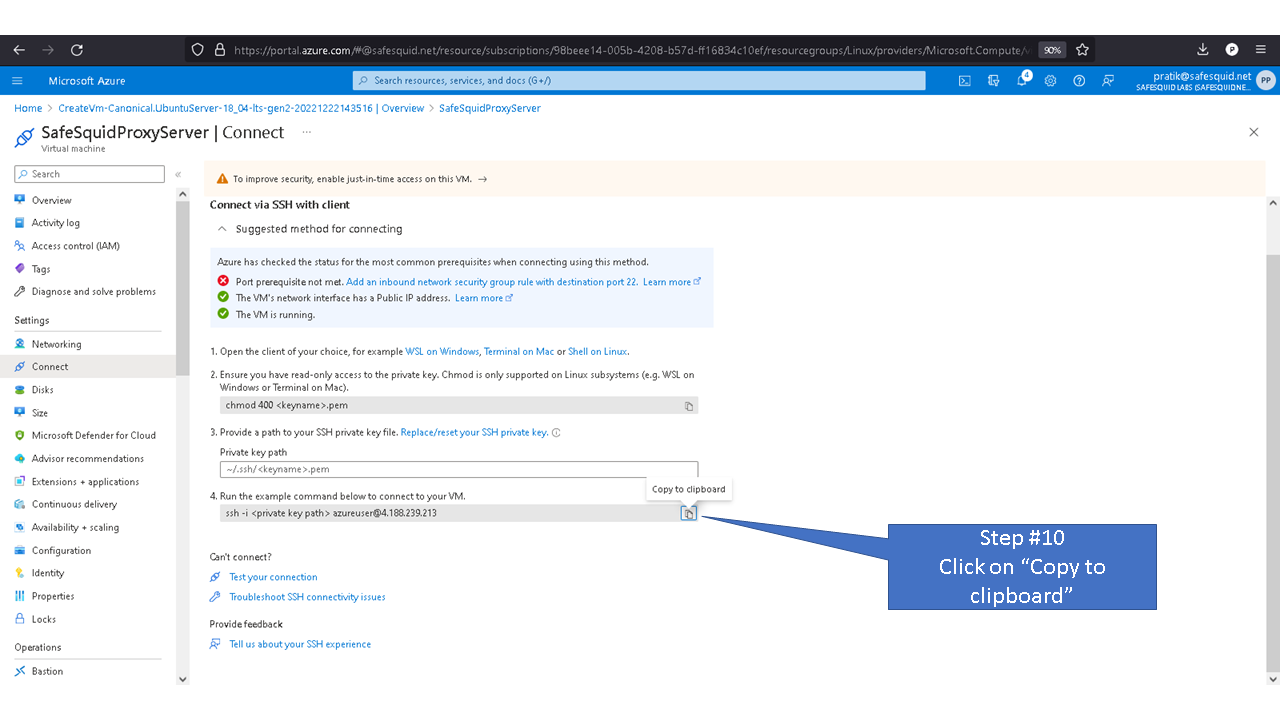
Task: Copy the chmod 400 command
Action: click(689, 406)
